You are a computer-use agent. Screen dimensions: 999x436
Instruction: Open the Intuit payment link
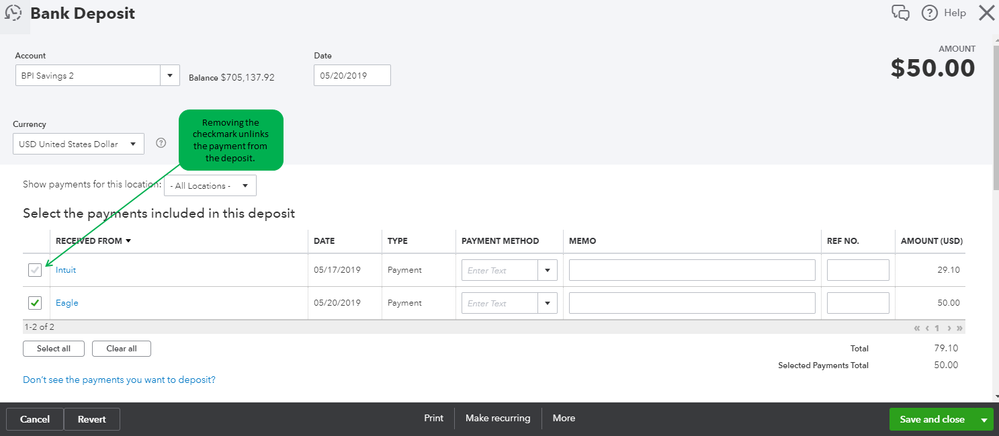click(x=66, y=270)
